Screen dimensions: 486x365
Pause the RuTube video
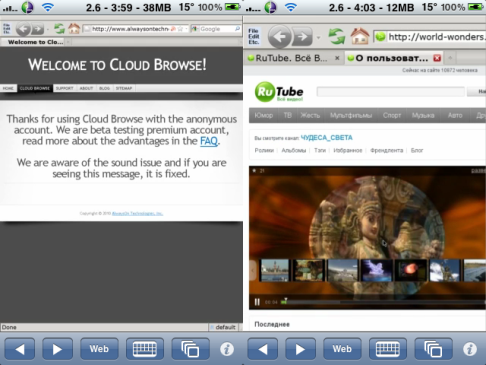click(x=257, y=302)
